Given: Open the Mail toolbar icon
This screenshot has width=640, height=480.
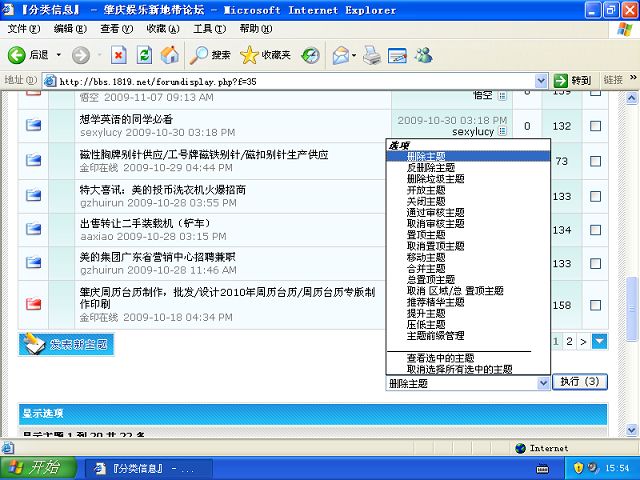Looking at the screenshot, I should (341, 55).
